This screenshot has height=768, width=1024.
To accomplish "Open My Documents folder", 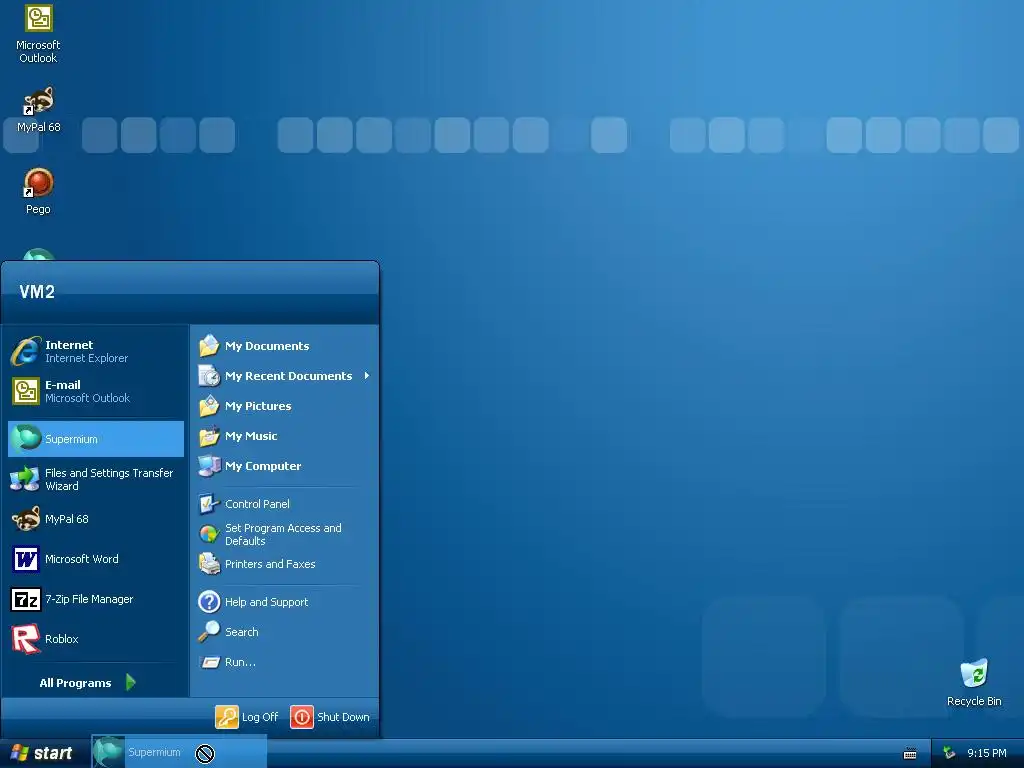I will [284, 345].
